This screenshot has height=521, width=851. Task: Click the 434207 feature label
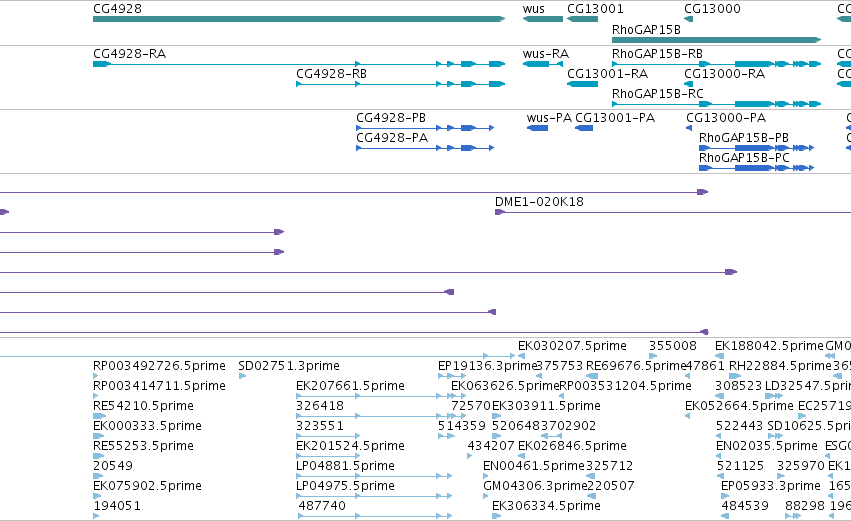[491, 446]
